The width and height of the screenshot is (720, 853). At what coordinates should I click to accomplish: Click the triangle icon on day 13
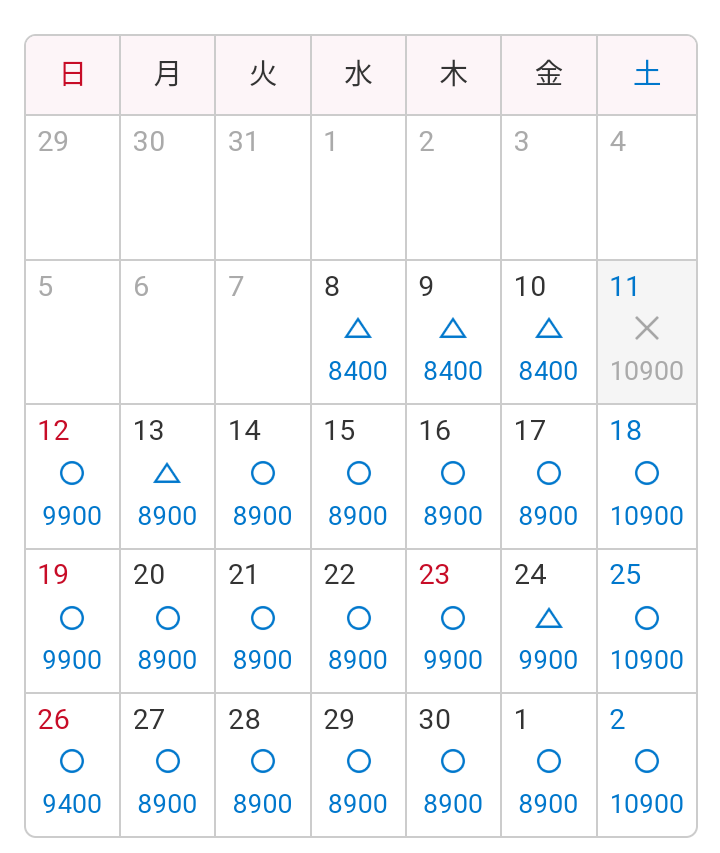pos(167,473)
